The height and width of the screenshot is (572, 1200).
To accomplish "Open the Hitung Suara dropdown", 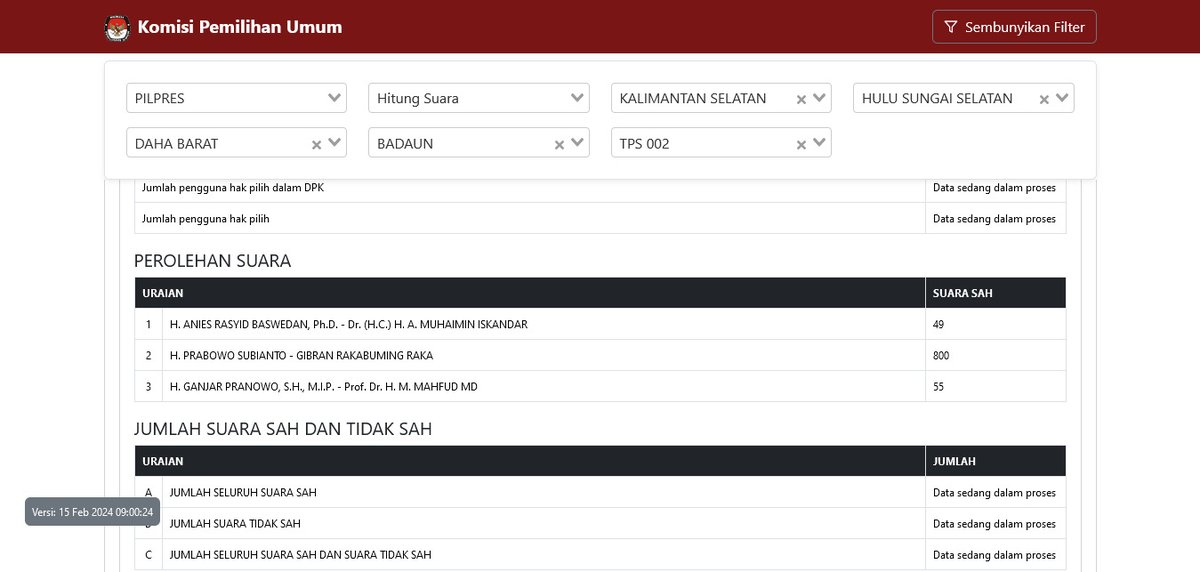I will tap(479, 98).
